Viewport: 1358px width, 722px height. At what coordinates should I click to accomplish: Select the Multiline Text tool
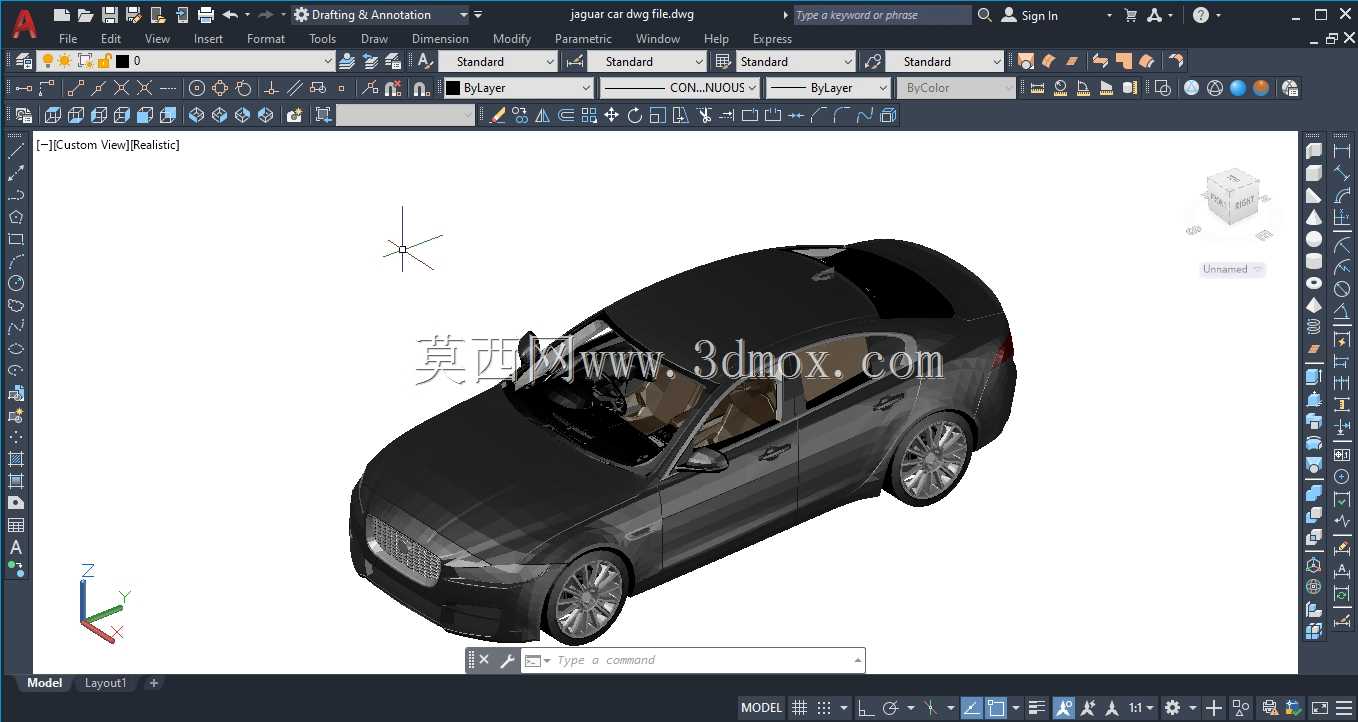[x=16, y=547]
